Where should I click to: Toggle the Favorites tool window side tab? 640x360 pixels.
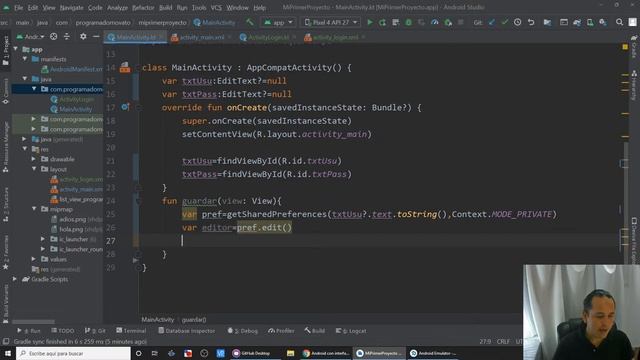tap(6, 253)
